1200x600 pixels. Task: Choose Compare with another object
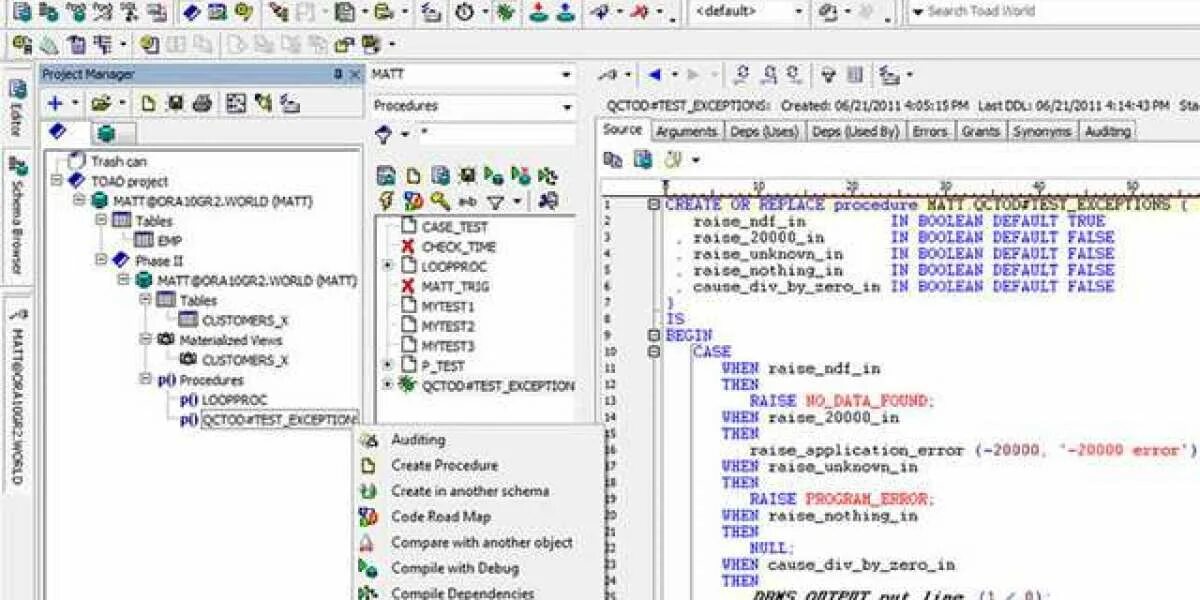(480, 542)
